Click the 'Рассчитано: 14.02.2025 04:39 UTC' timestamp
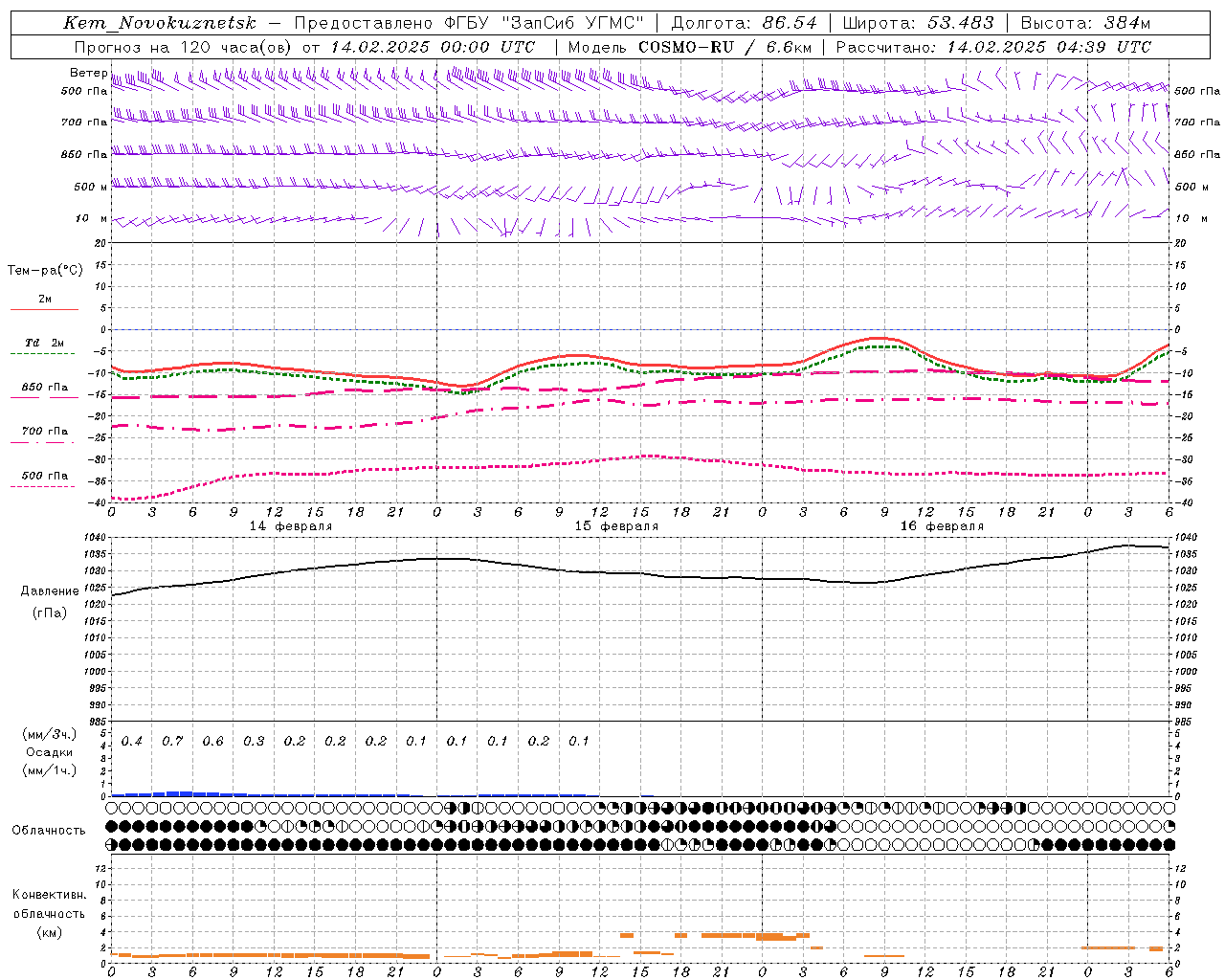The width and height of the screenshot is (1225, 980). click(x=993, y=47)
